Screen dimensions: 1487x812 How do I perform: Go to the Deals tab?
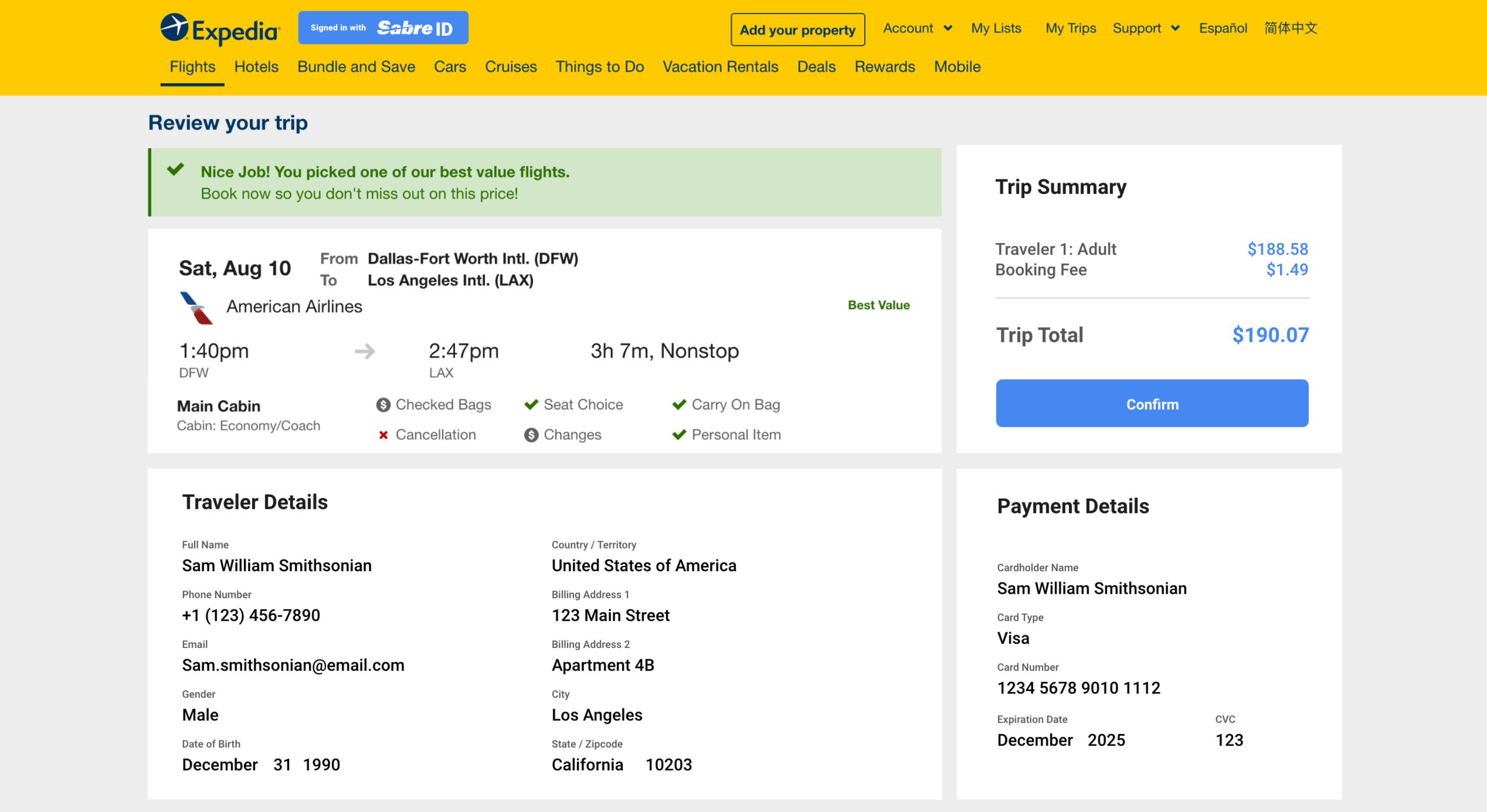[817, 67]
